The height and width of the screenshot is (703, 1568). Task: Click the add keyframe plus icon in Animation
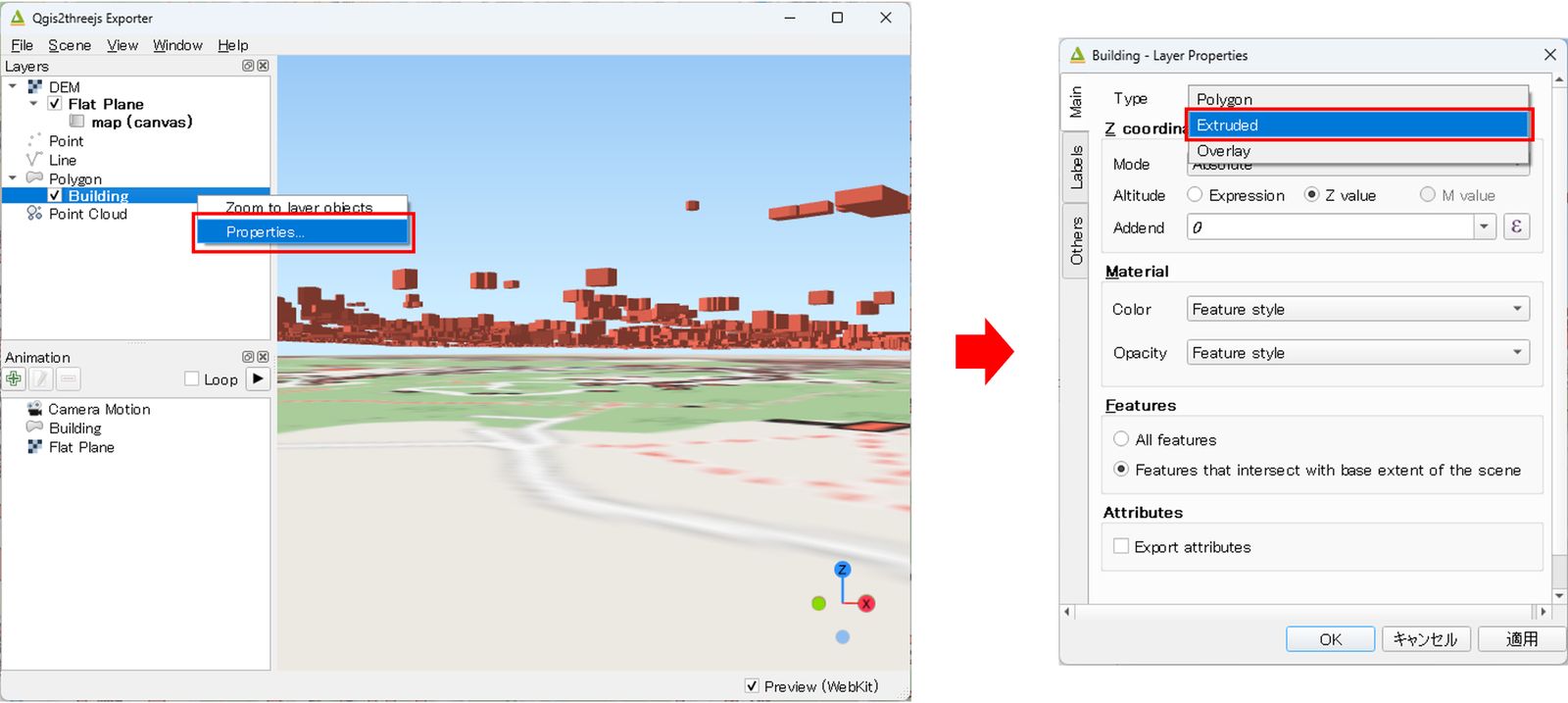[x=14, y=378]
